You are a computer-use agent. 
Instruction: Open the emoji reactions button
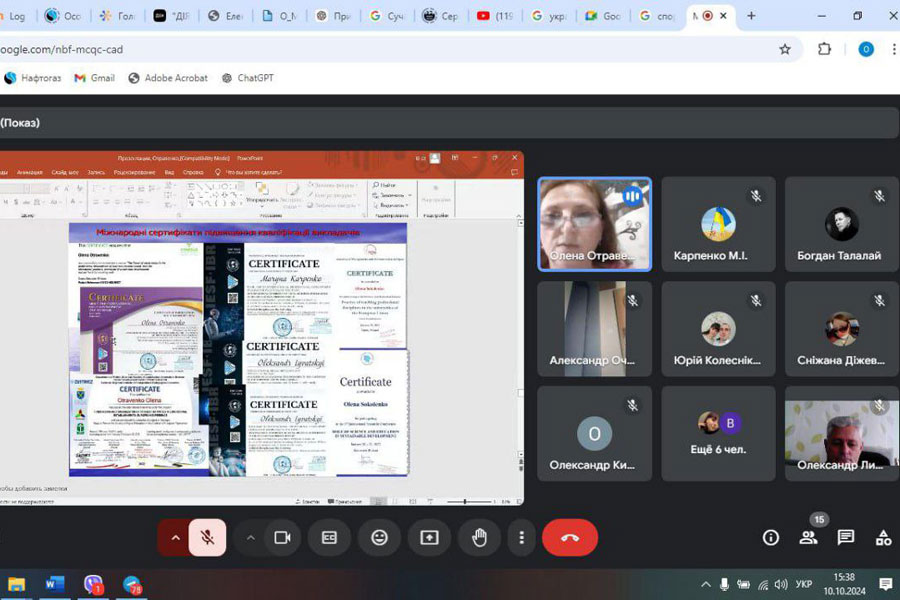pyautogui.click(x=379, y=537)
